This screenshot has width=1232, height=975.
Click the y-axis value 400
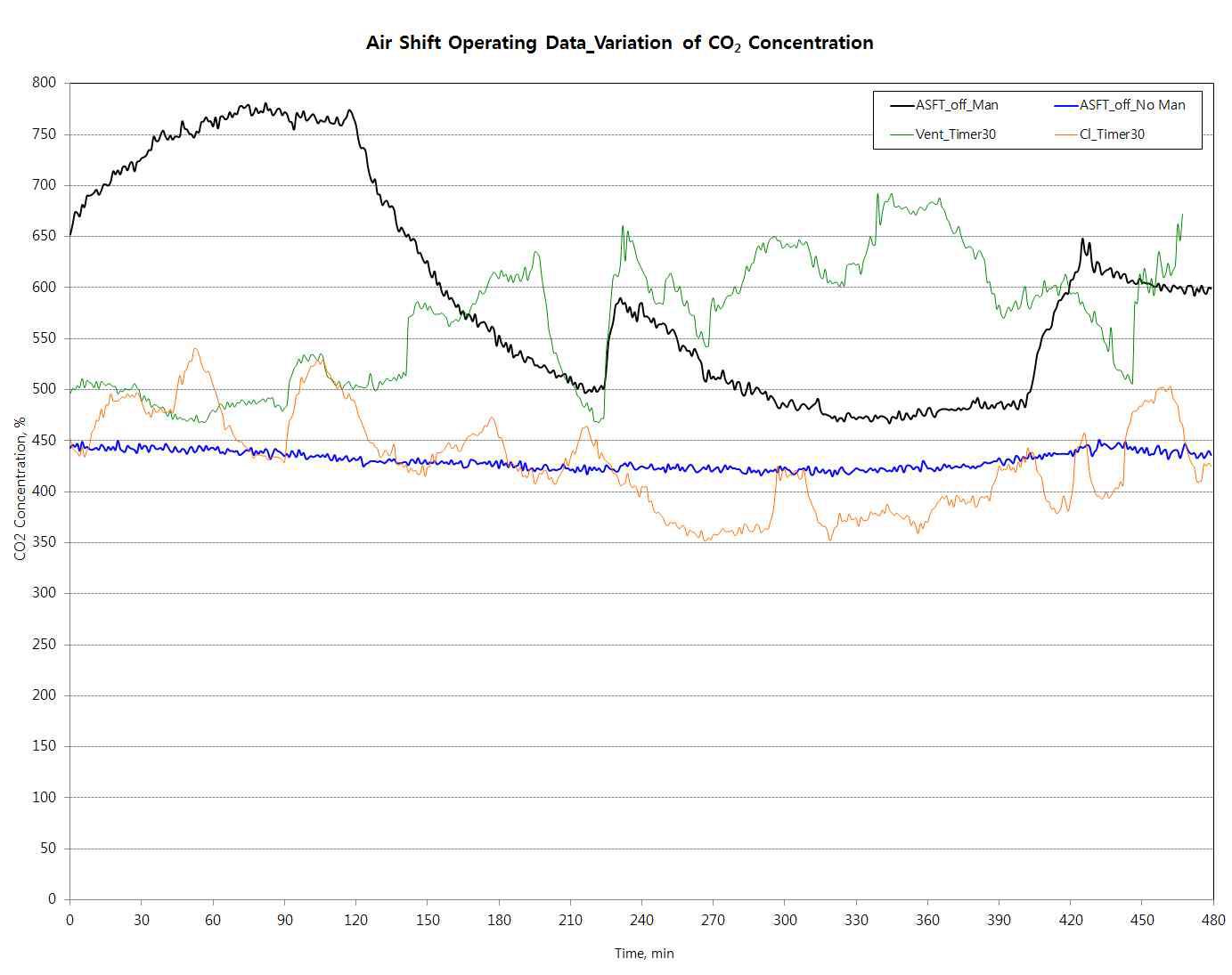click(45, 492)
